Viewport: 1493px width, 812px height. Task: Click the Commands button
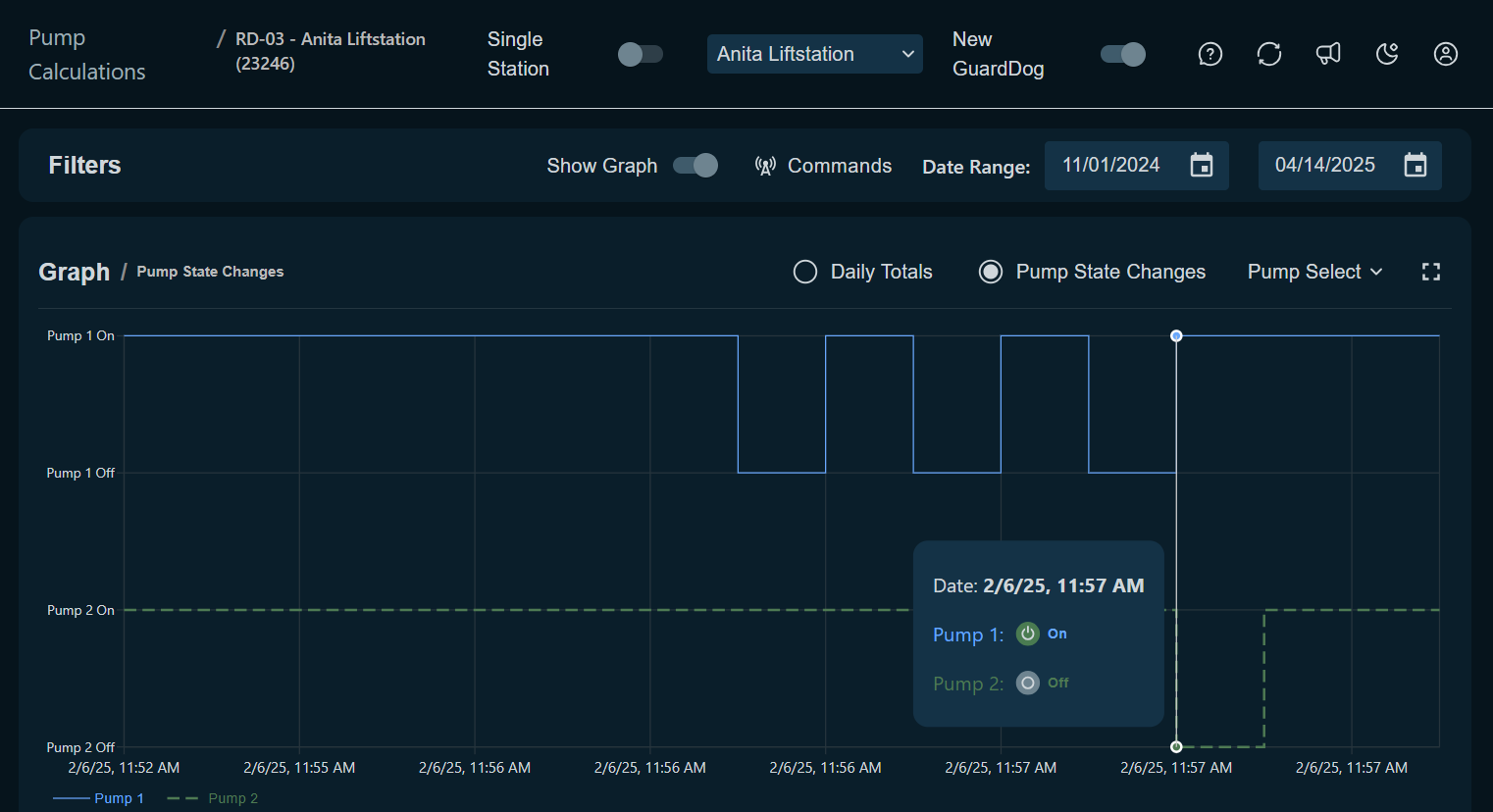coord(823,166)
